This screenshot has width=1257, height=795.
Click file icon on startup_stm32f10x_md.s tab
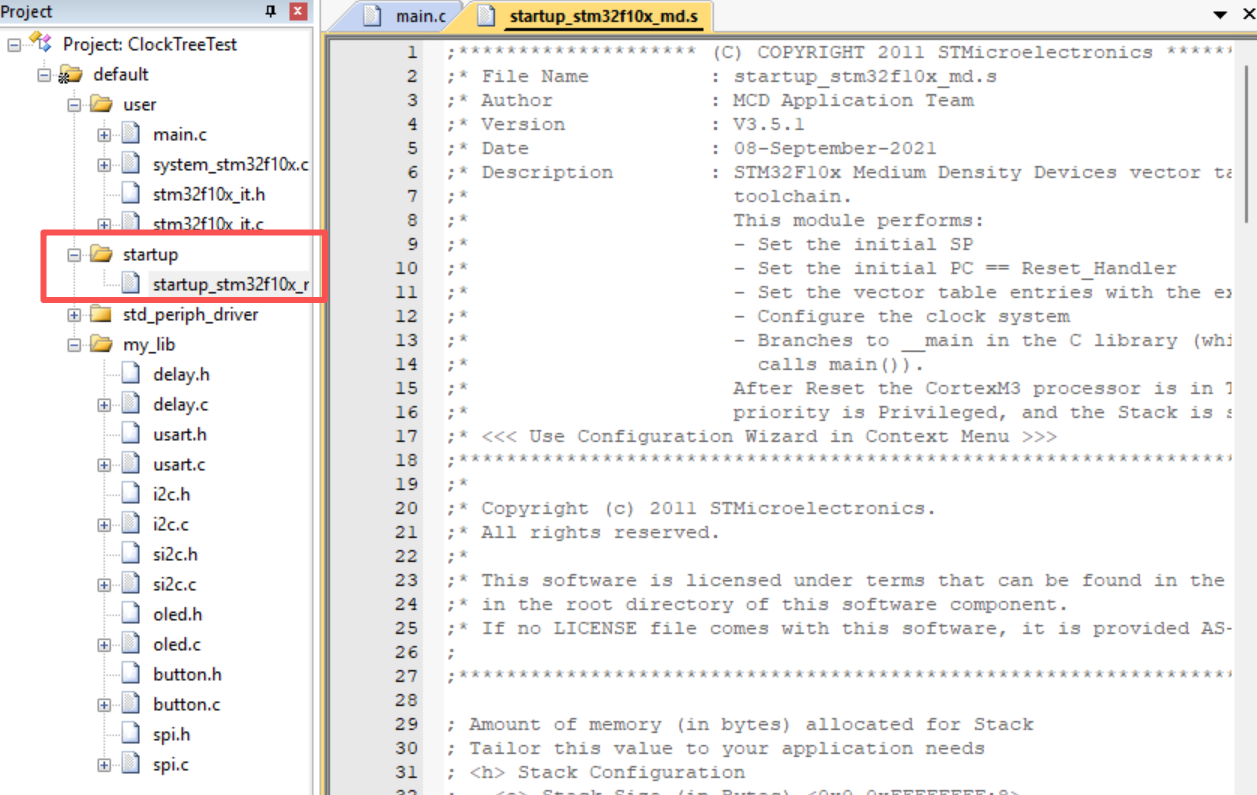[486, 16]
